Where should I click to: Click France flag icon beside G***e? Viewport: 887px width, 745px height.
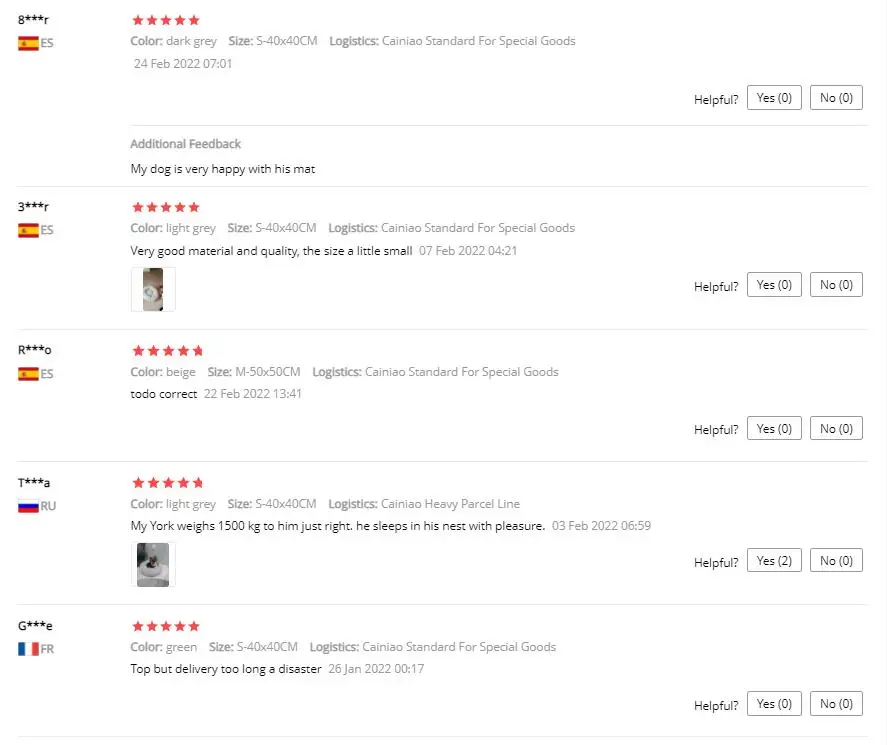[x=28, y=649]
